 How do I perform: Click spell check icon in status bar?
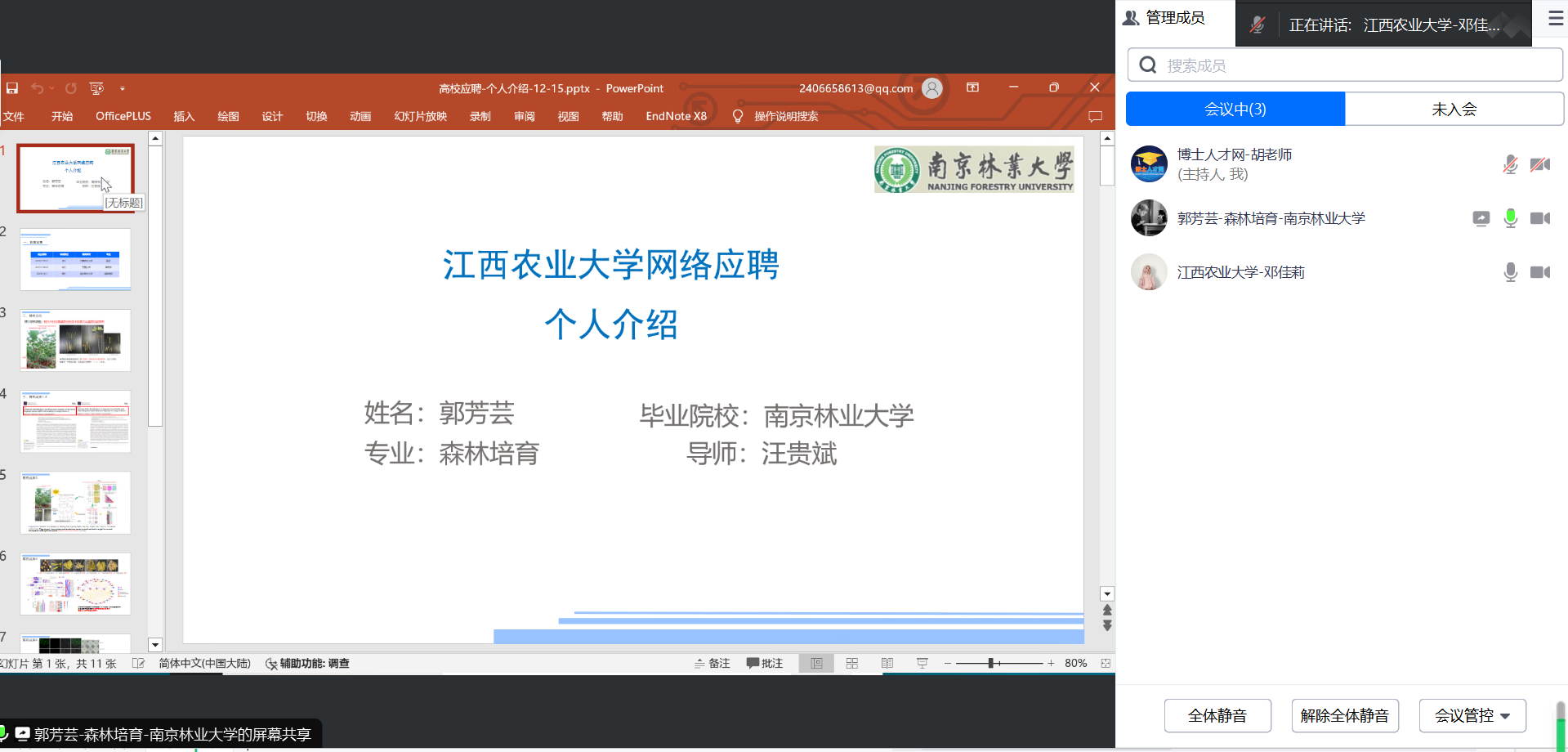(138, 664)
